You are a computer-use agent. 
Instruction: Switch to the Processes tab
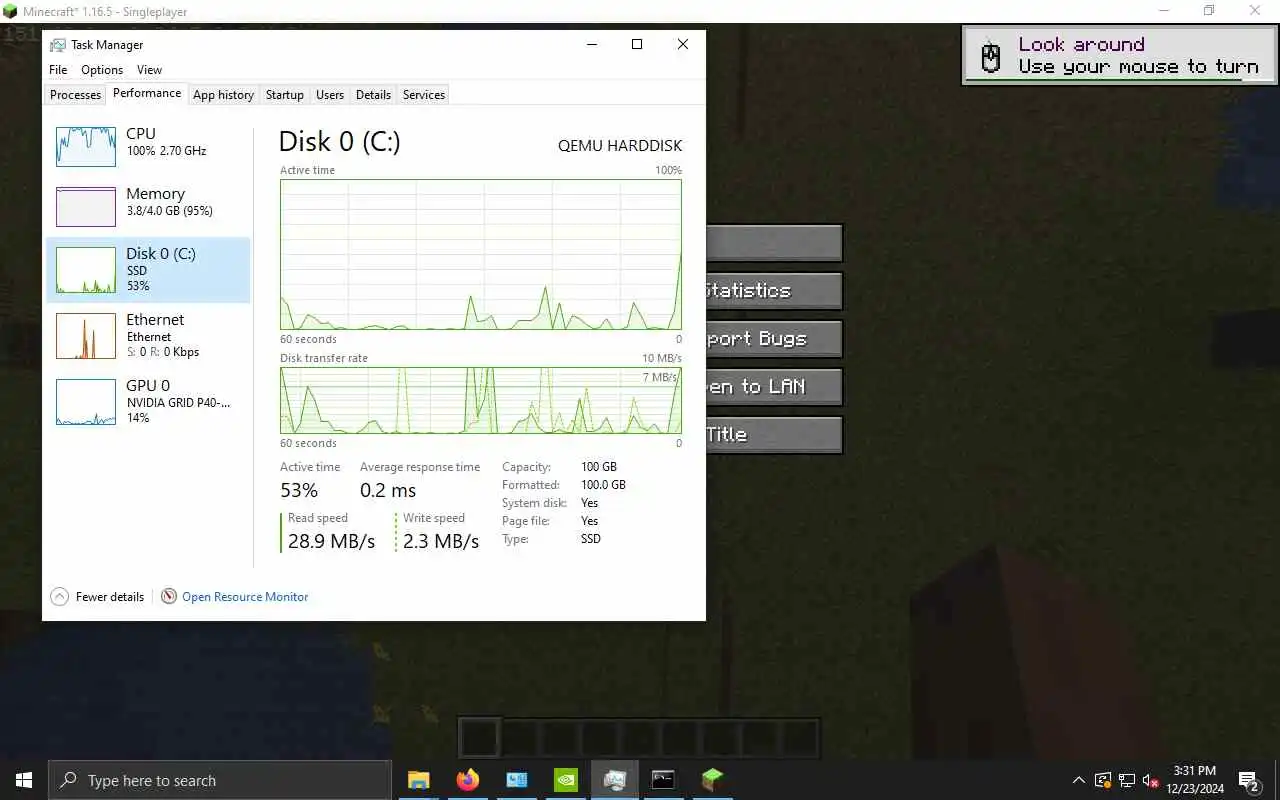point(75,95)
